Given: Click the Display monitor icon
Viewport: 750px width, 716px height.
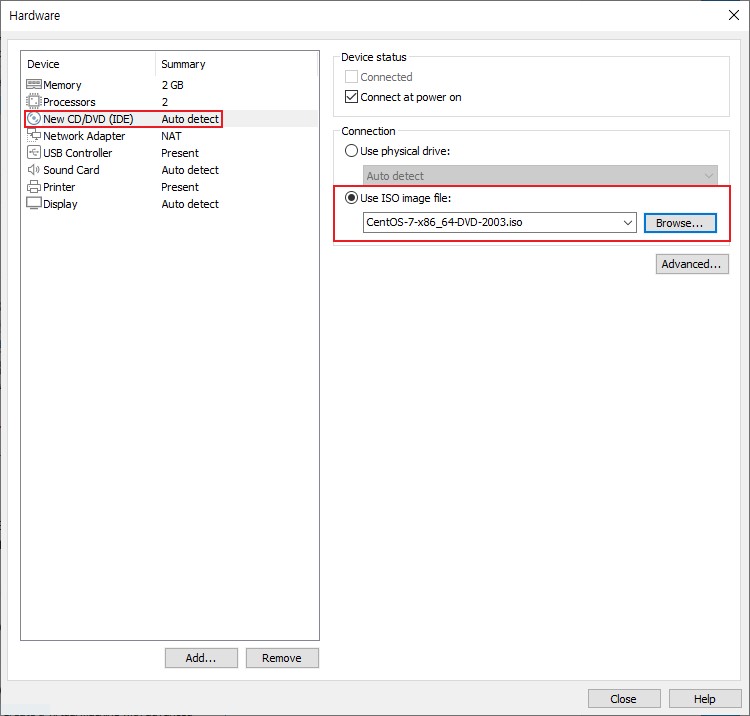Looking at the screenshot, I should pyautogui.click(x=33, y=203).
